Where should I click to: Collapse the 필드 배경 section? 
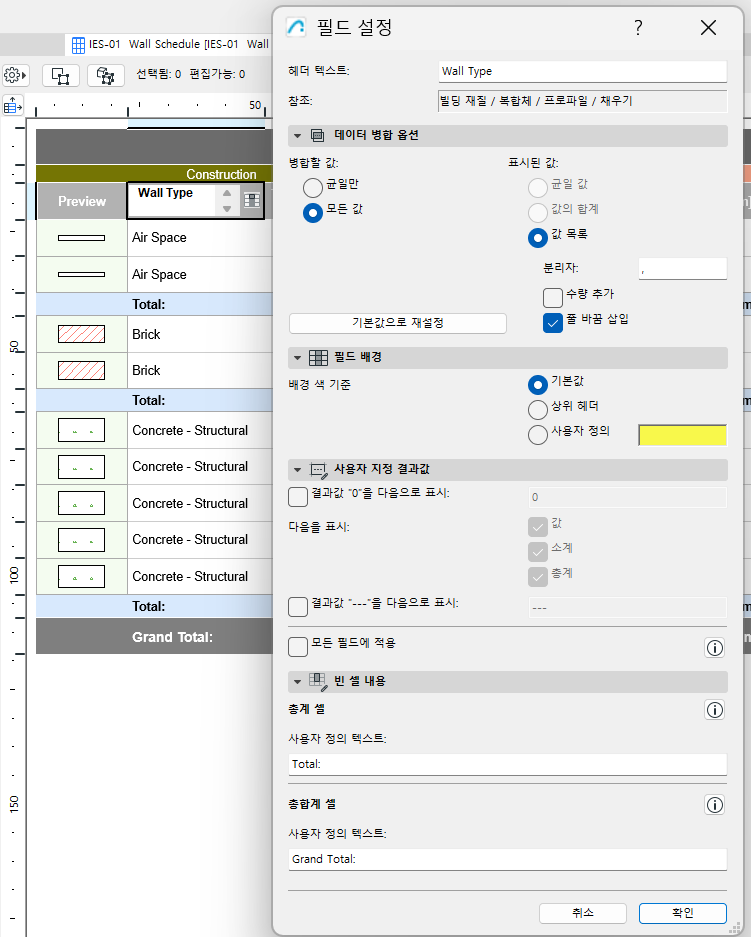pos(298,358)
